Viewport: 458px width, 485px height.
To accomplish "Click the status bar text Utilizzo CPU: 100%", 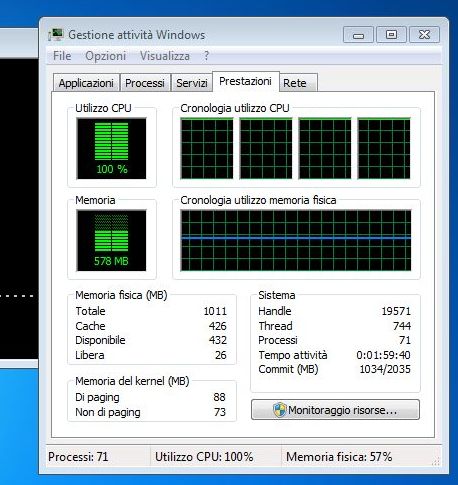I will pyautogui.click(x=204, y=457).
